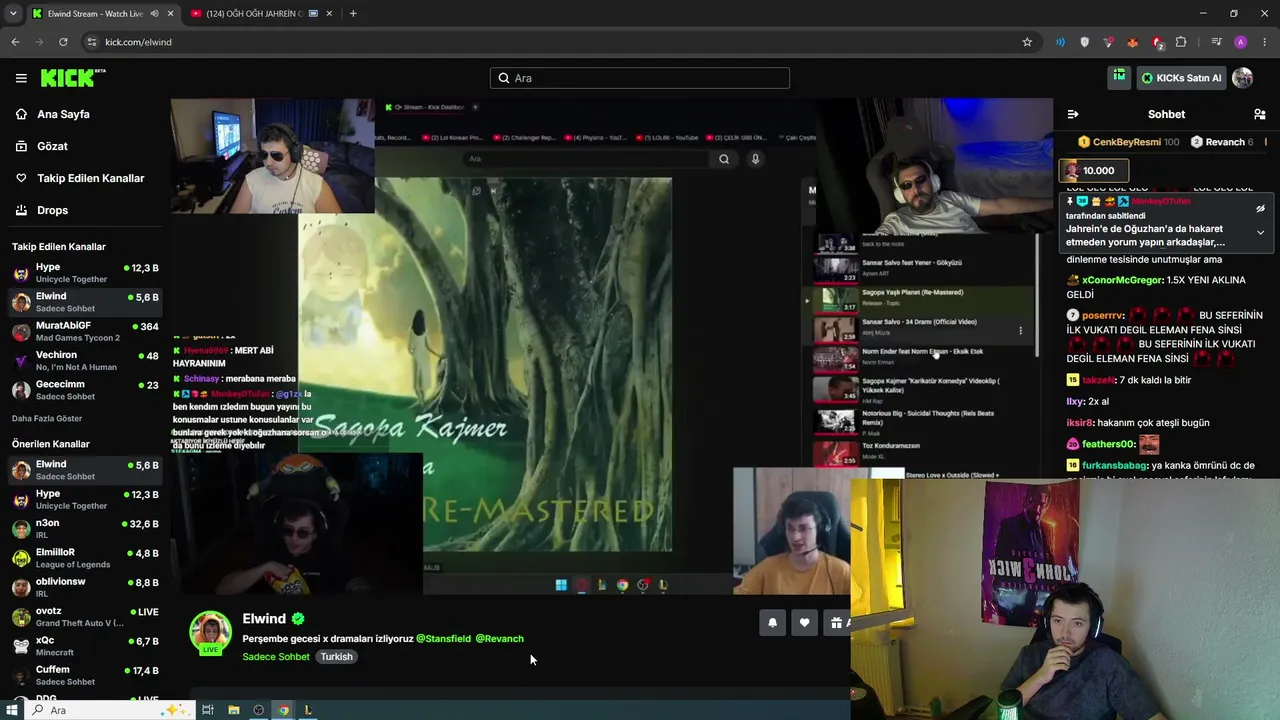Click KICKs Satın Al button

click(1180, 78)
